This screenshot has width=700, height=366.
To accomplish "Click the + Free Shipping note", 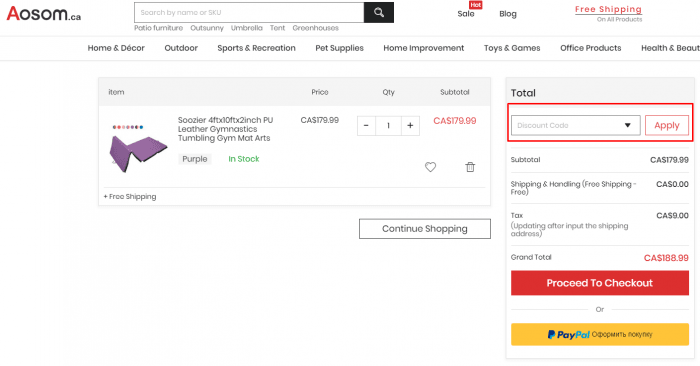I will coord(130,196).
